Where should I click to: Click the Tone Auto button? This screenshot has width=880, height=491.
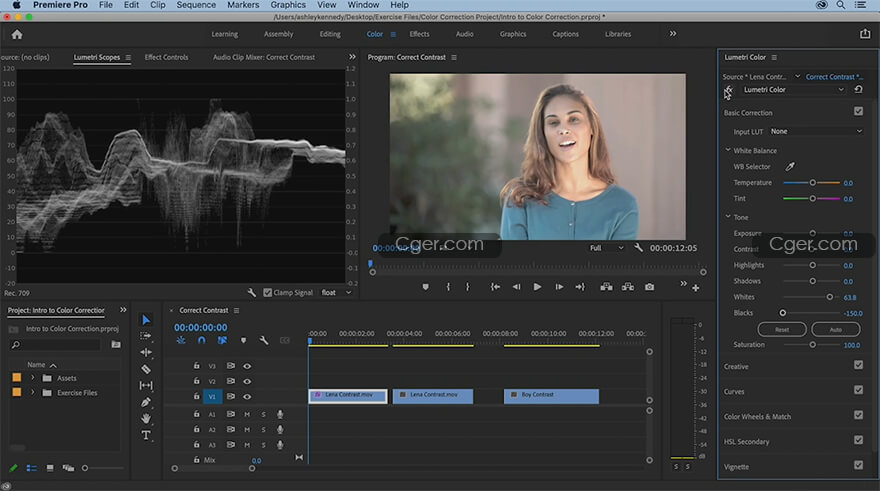click(x=836, y=329)
